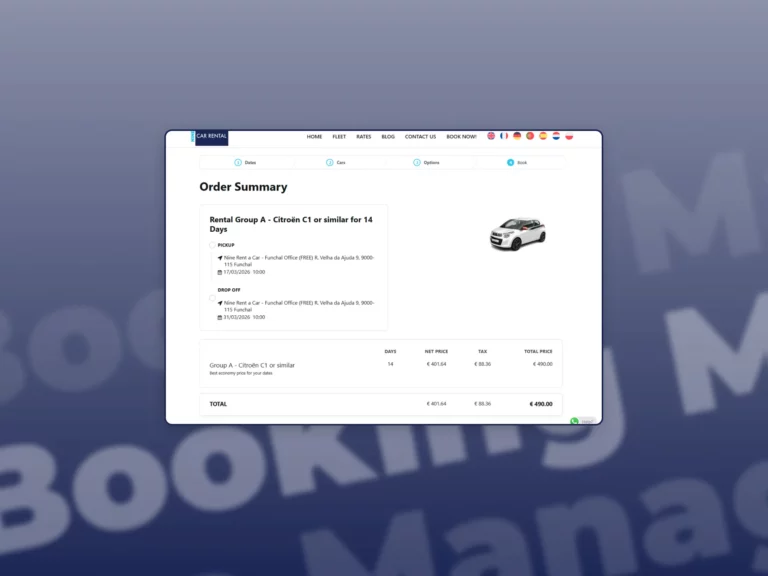The width and height of the screenshot is (768, 576).
Task: Click the drop off Funchal Office address text
Action: coord(299,306)
